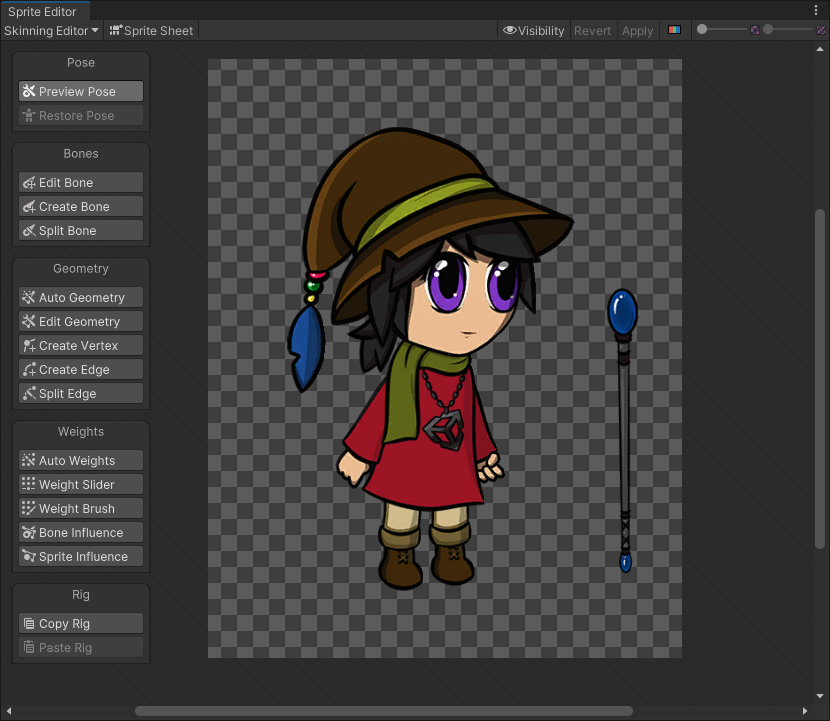The height and width of the screenshot is (721, 830).
Task: Choose the Split Bone tool
Action: (x=81, y=231)
